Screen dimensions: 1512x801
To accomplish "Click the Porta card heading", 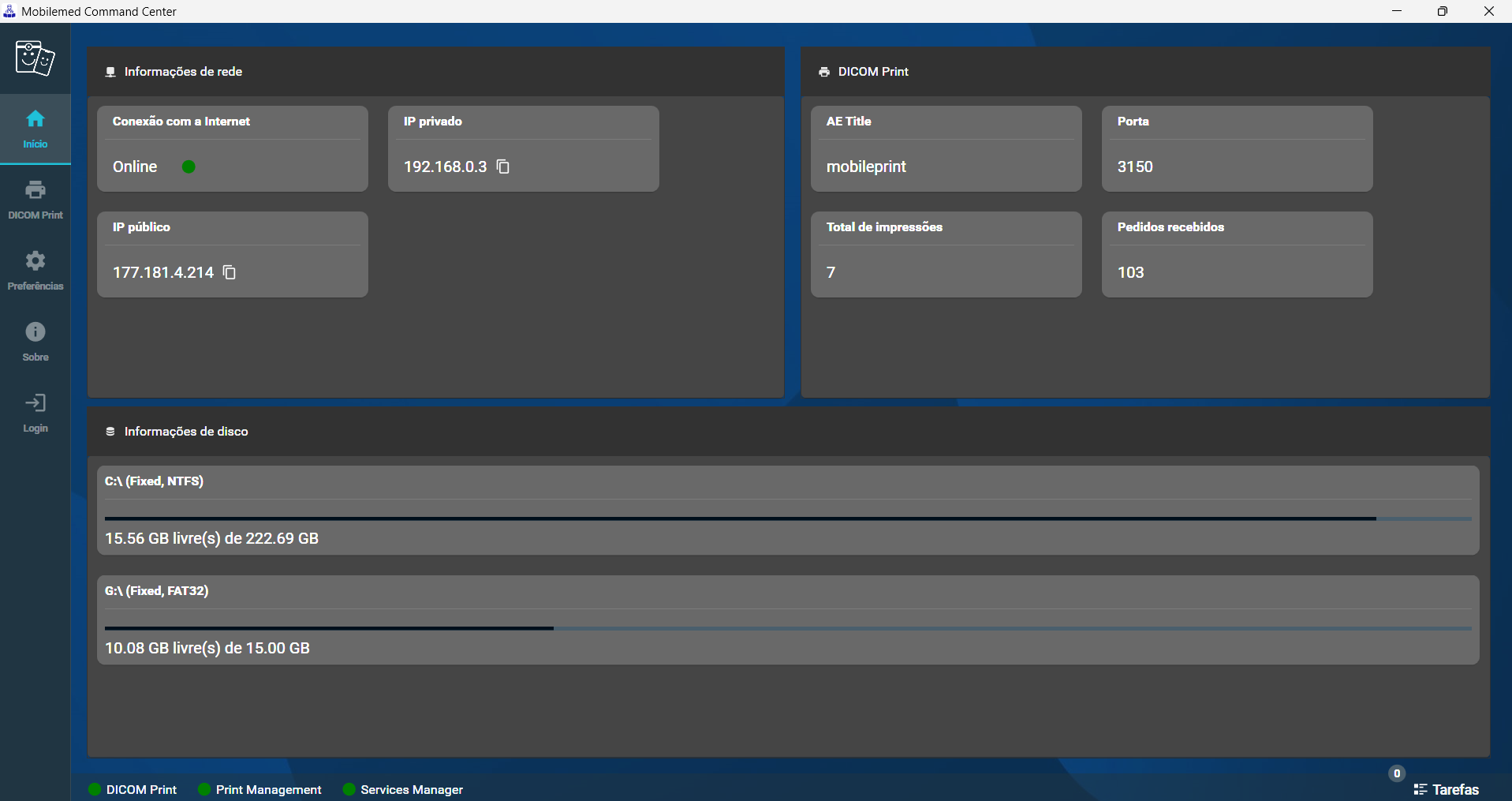I will (1133, 122).
